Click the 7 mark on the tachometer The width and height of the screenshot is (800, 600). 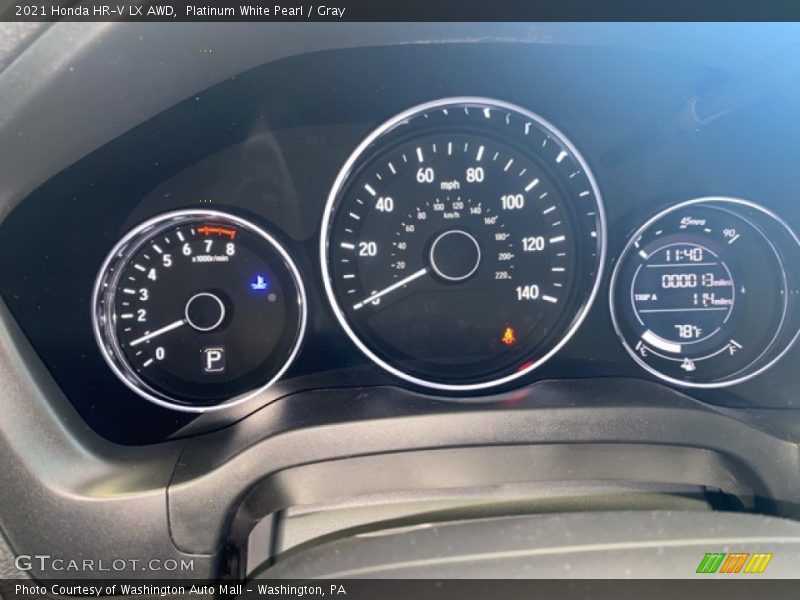pos(208,247)
